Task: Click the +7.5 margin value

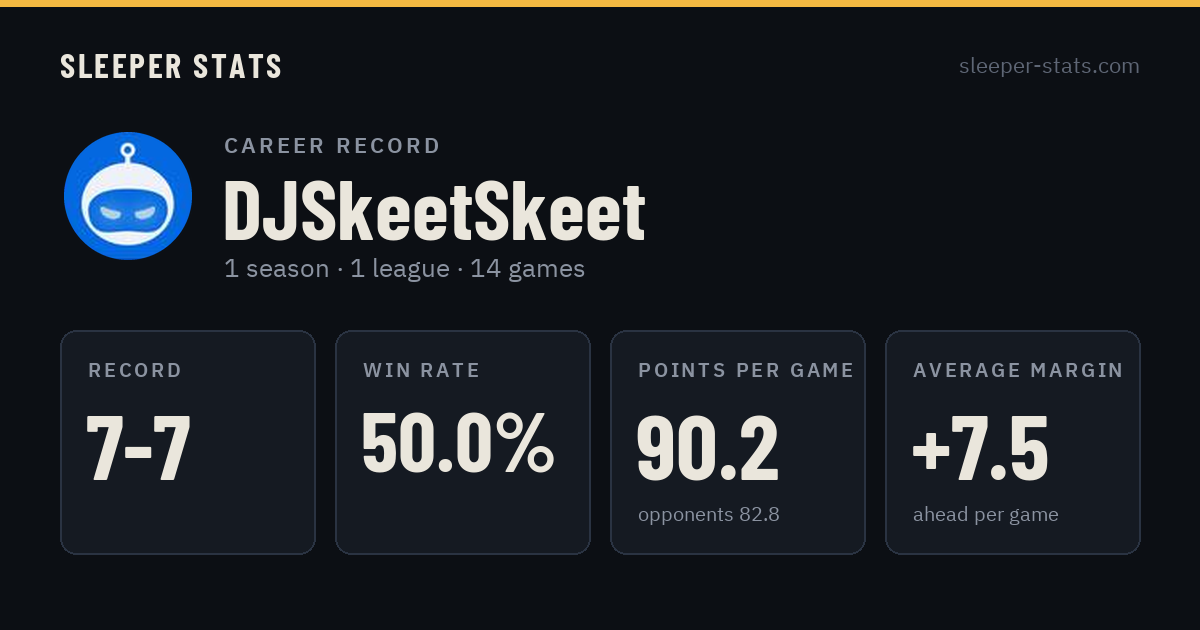Action: pos(980,448)
